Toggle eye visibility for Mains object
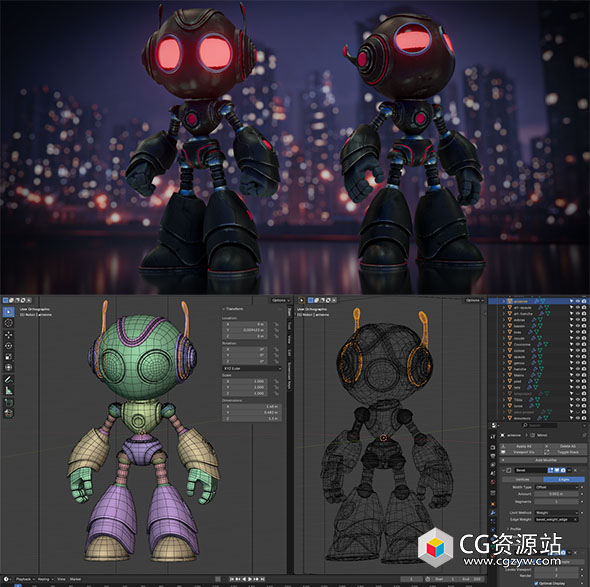 (x=578, y=375)
